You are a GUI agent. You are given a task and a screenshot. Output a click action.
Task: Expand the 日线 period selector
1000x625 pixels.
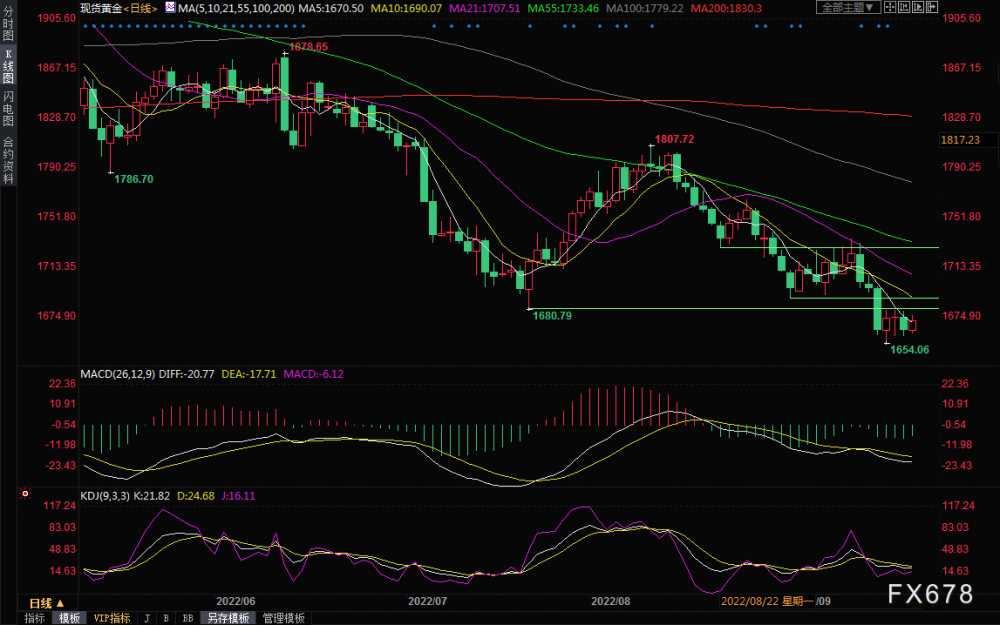[47, 603]
